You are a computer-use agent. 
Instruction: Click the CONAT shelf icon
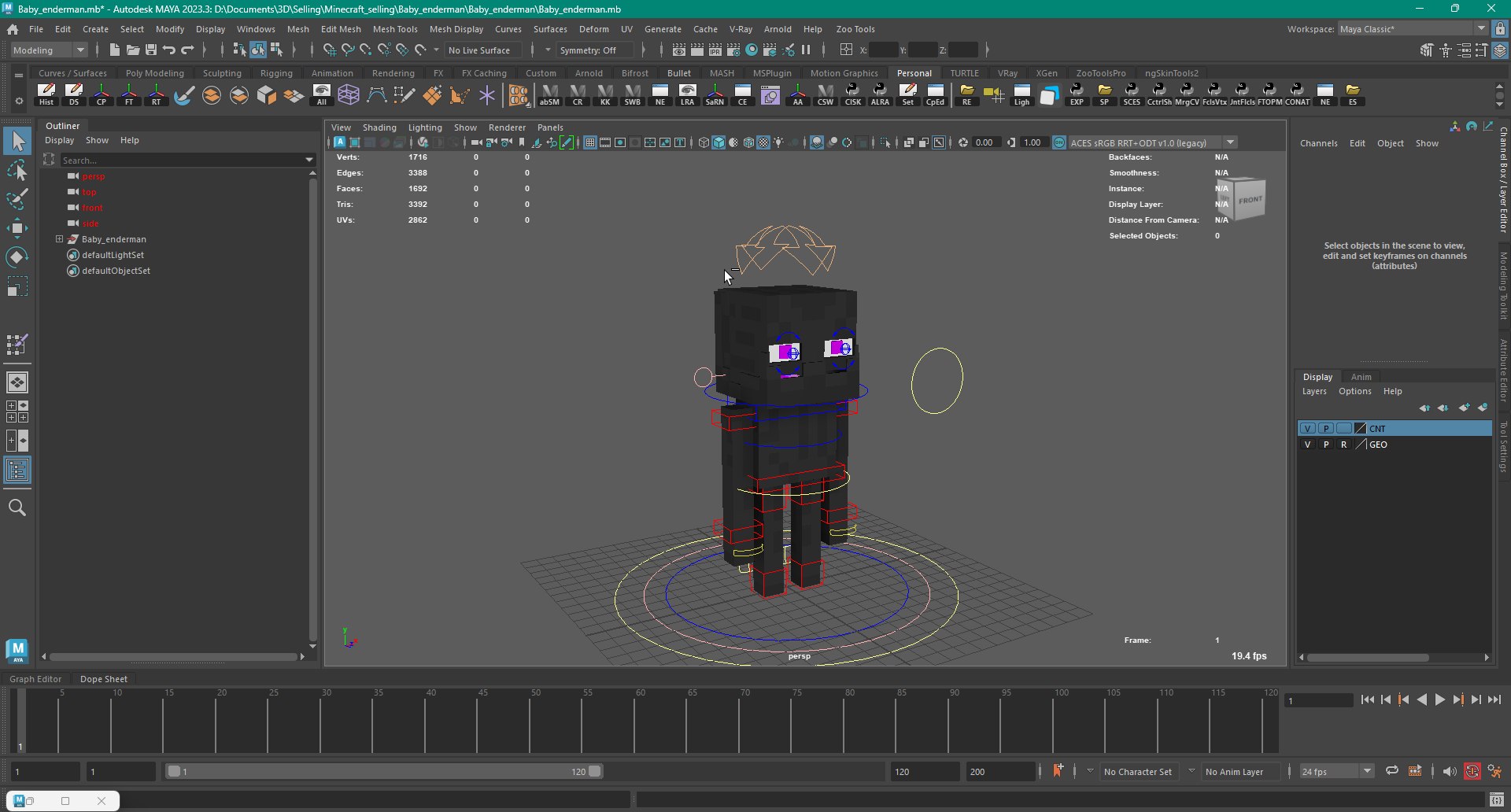coord(1297,94)
